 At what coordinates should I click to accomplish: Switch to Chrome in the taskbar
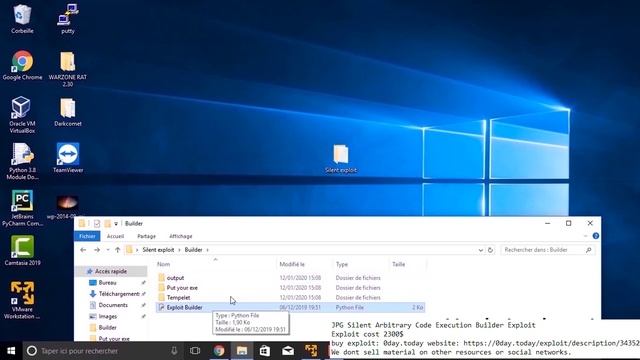click(x=219, y=351)
